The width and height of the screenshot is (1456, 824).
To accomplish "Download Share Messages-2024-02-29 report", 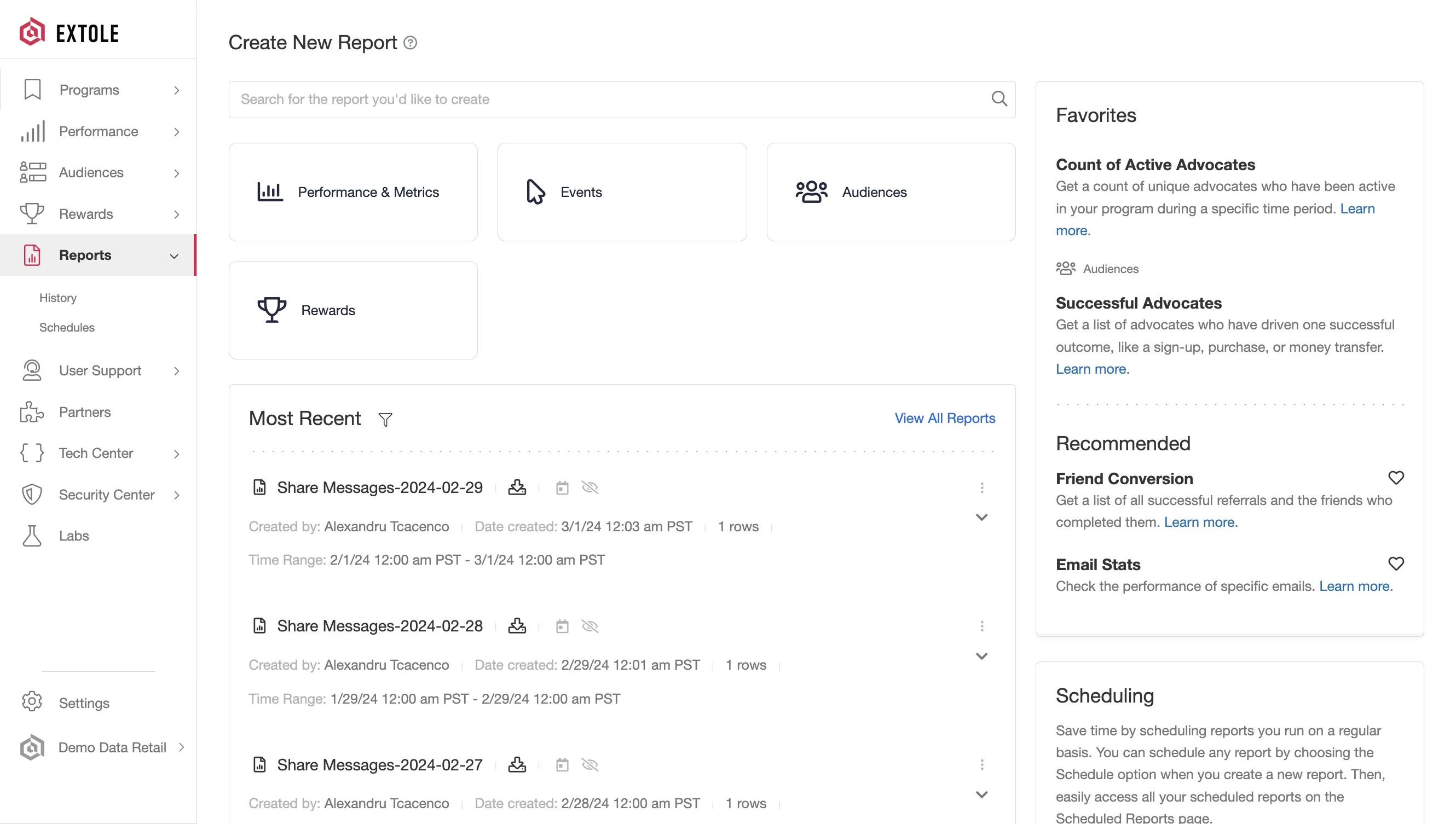I will (x=517, y=488).
